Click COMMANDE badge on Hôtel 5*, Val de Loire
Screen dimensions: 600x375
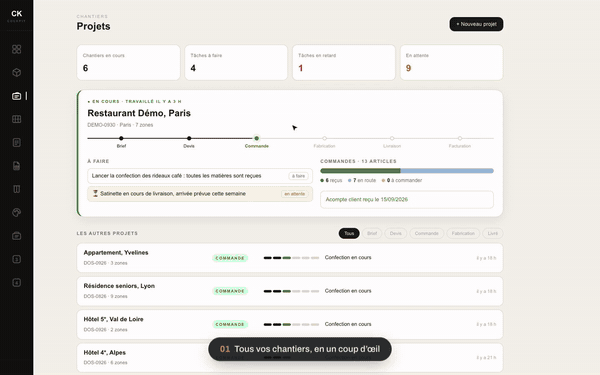click(x=230, y=324)
